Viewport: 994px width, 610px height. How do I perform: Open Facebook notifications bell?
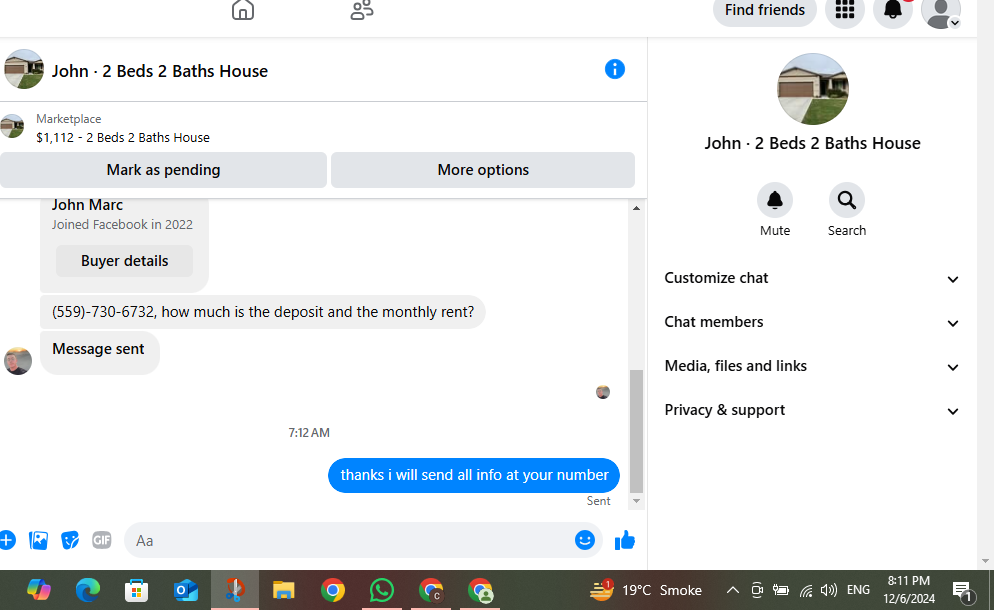pyautogui.click(x=893, y=10)
